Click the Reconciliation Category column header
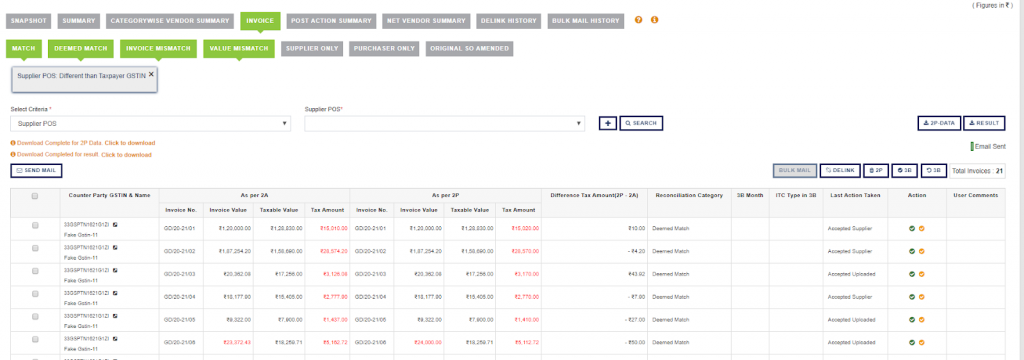Viewport: 1024px width, 360px height. point(689,195)
